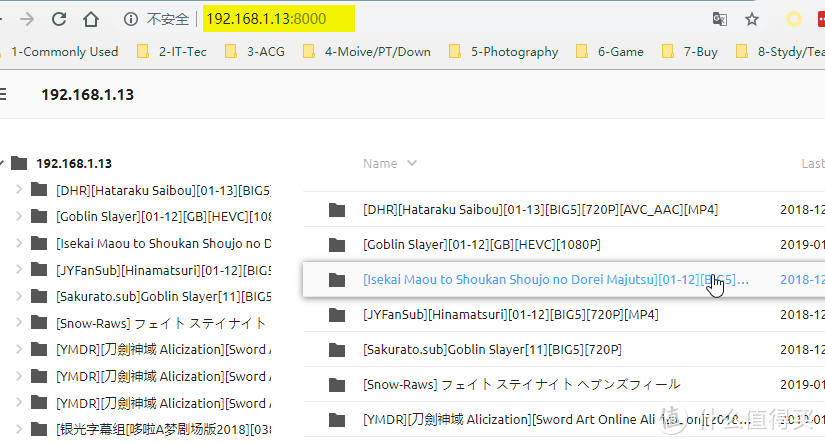
Task: Reload the page with refresh icon
Action: (x=58, y=19)
